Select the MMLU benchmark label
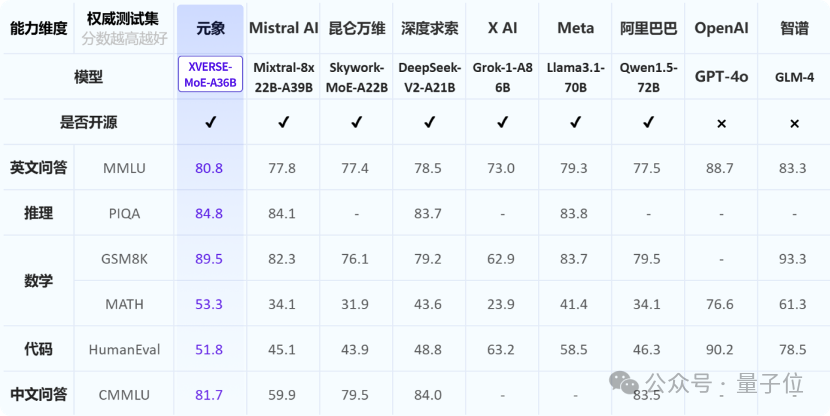Viewport: 830px width, 416px height. click(124, 168)
